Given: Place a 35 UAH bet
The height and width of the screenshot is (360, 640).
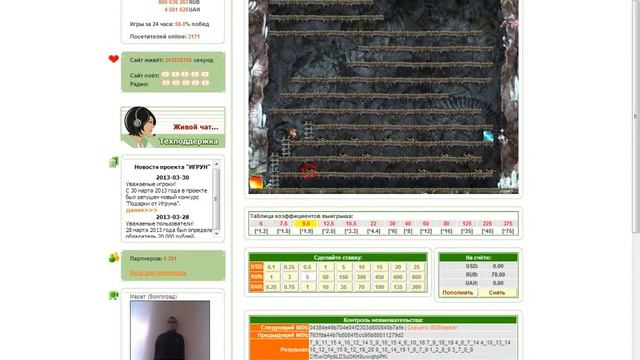Looking at the screenshot, I should tap(344, 287).
